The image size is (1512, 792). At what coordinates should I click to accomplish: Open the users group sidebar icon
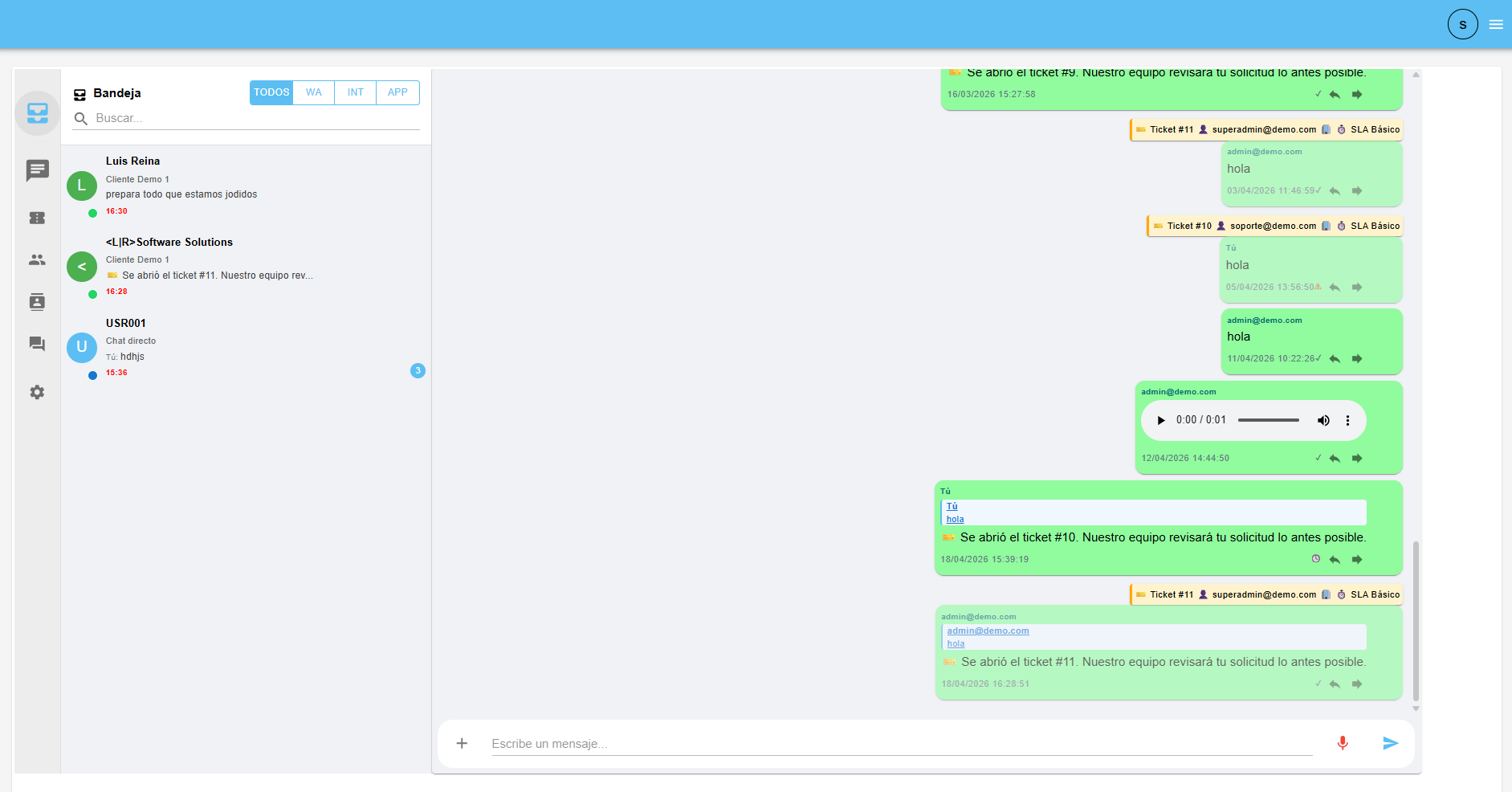(38, 259)
